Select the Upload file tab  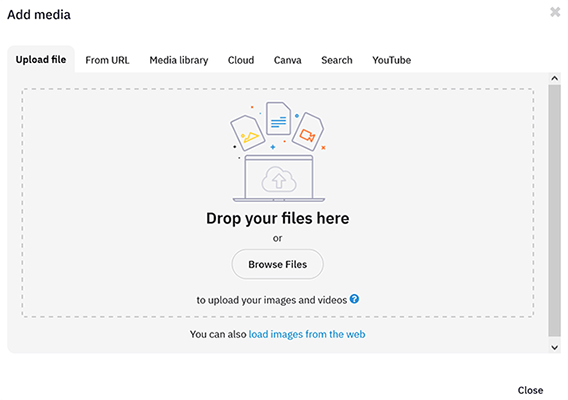[x=41, y=59]
